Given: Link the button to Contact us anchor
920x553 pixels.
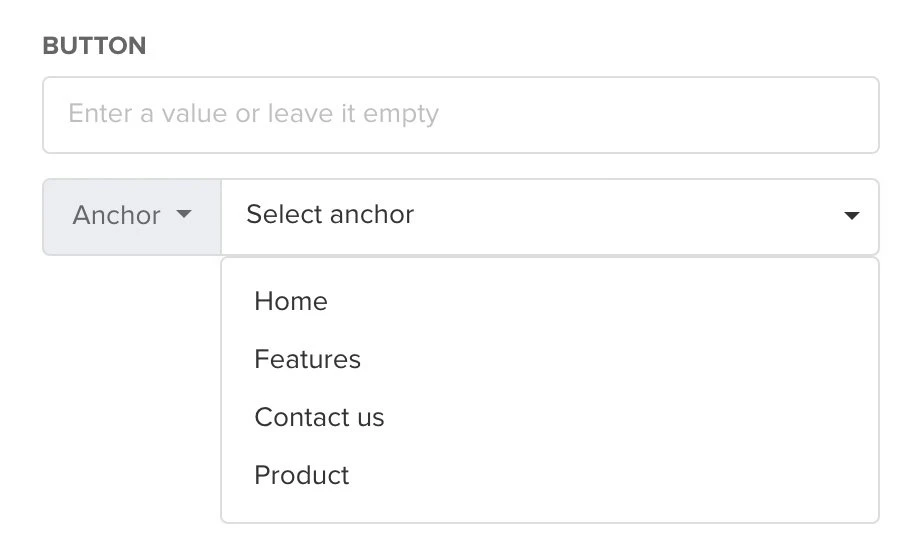Looking at the screenshot, I should (319, 418).
